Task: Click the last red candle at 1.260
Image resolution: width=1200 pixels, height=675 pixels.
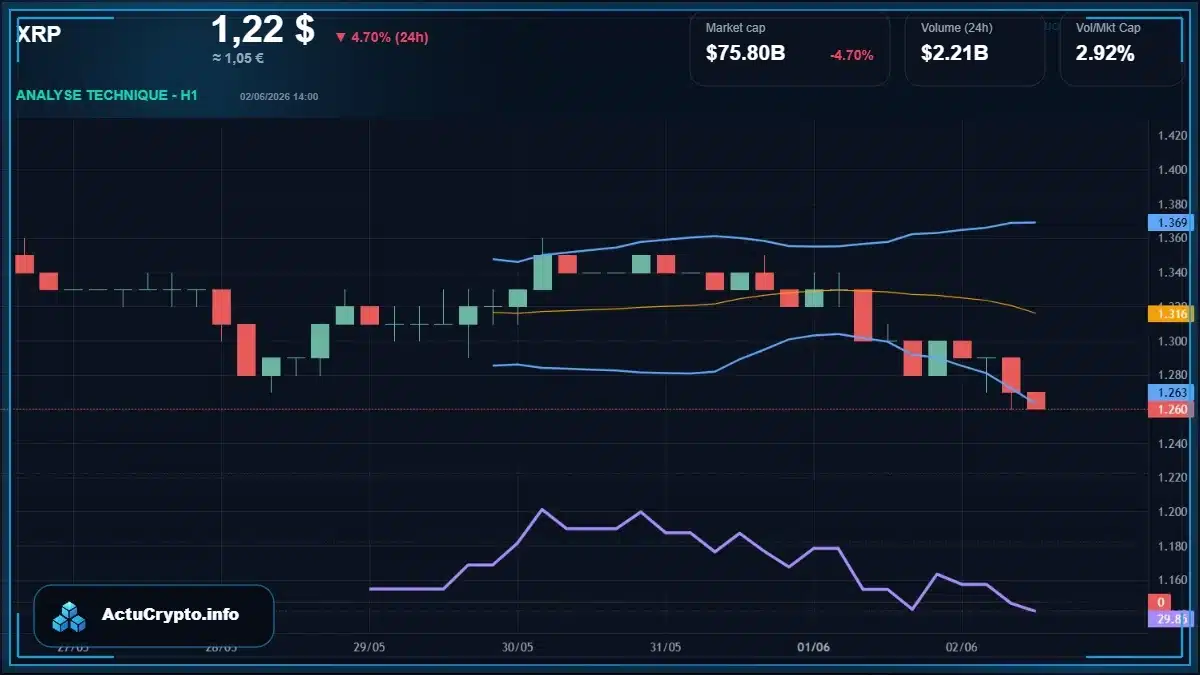Action: [1036, 401]
